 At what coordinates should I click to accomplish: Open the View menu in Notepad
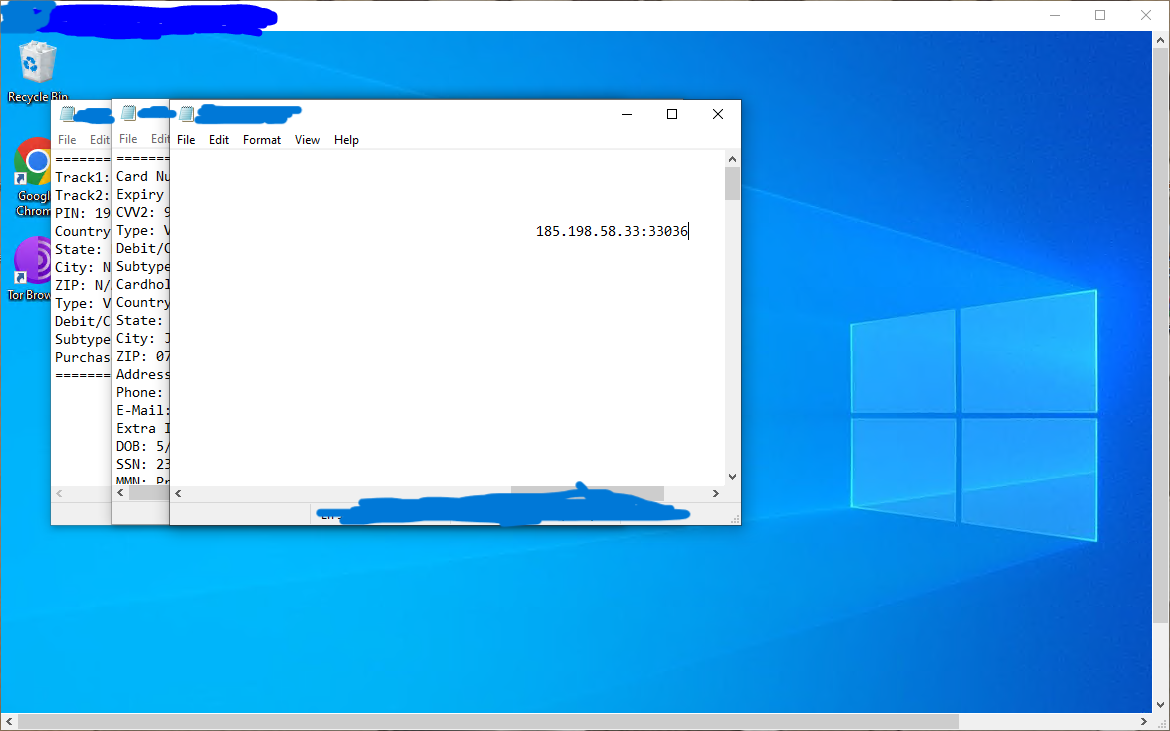307,140
